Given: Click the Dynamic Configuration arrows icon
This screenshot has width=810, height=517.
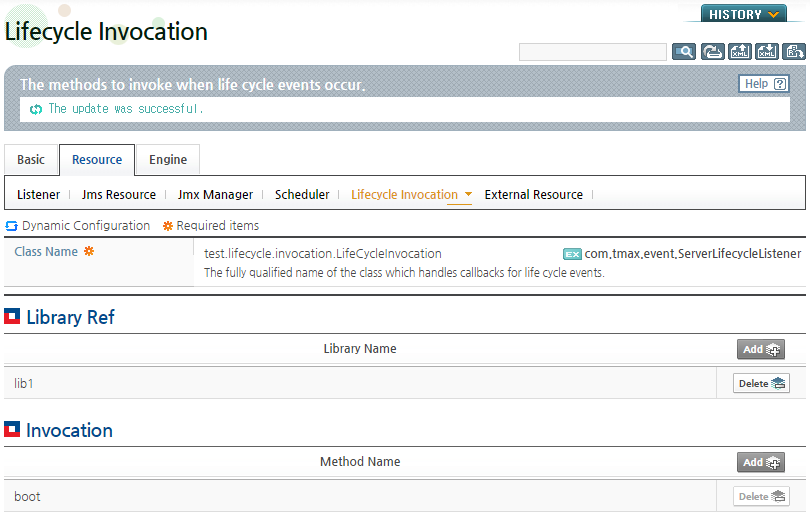Looking at the screenshot, I should coord(11,226).
